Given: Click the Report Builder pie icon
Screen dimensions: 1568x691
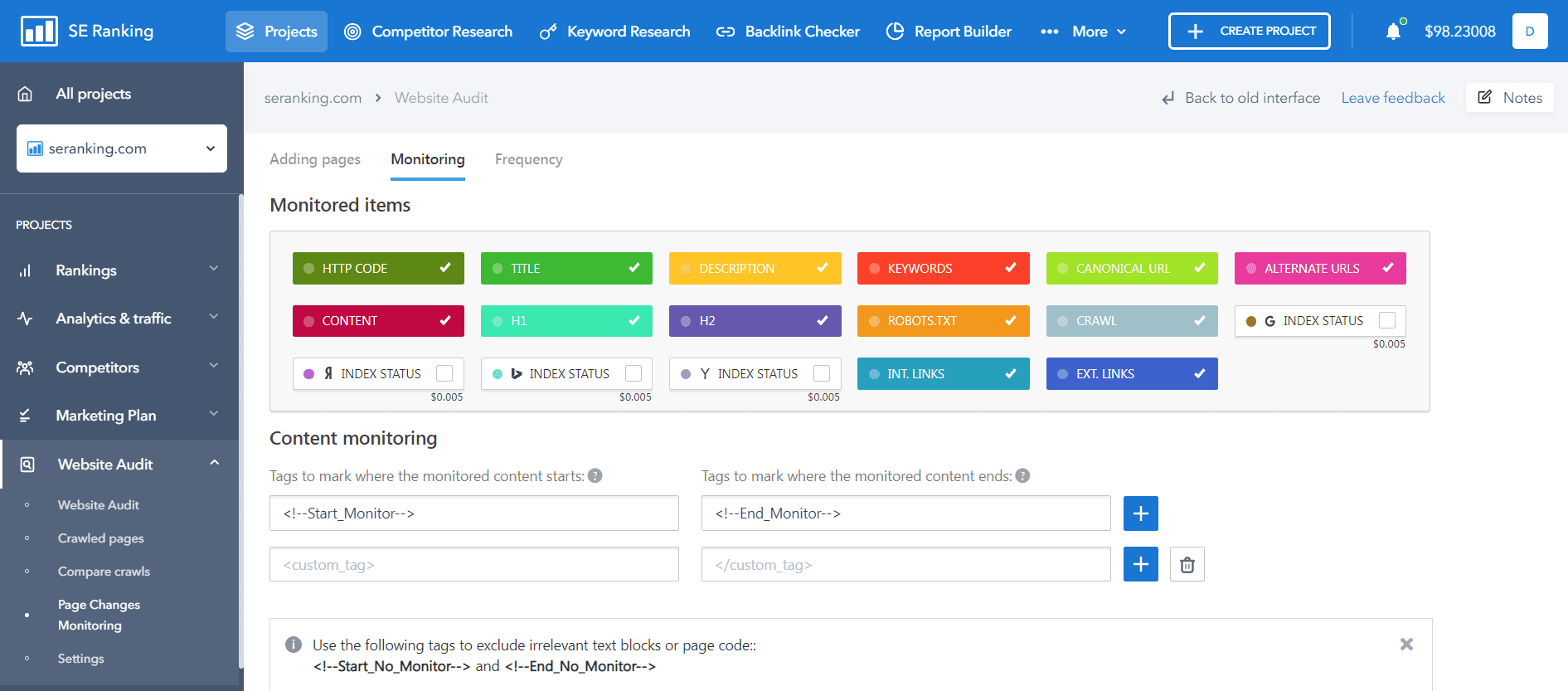Looking at the screenshot, I should 895,32.
